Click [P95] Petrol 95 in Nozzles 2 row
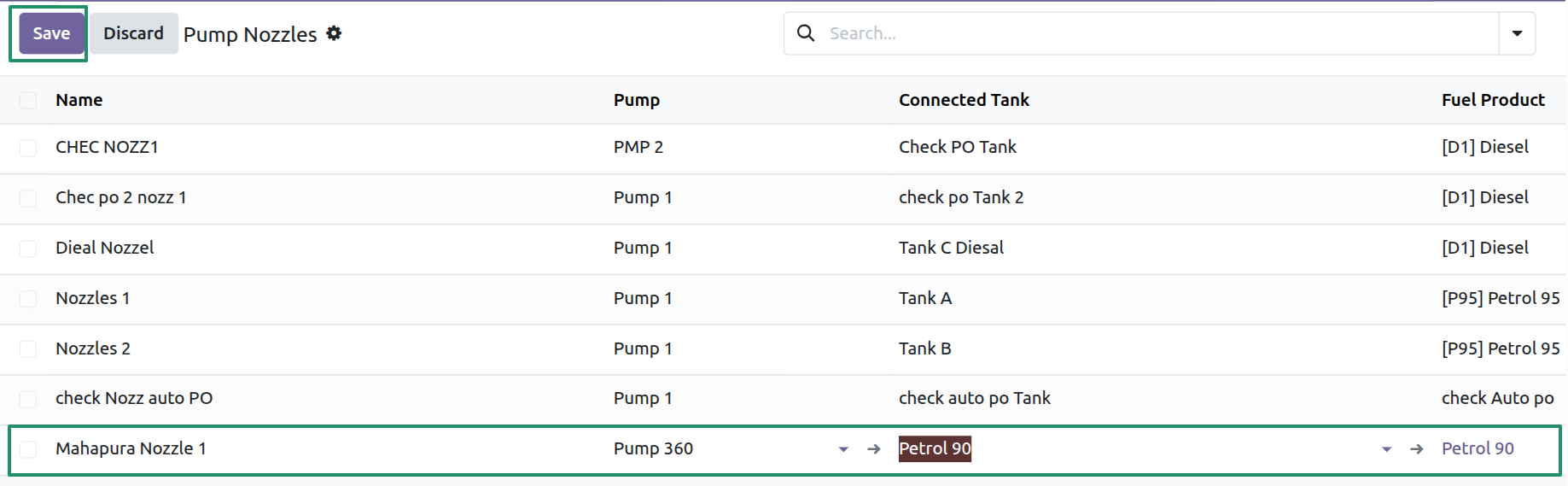 click(1501, 348)
